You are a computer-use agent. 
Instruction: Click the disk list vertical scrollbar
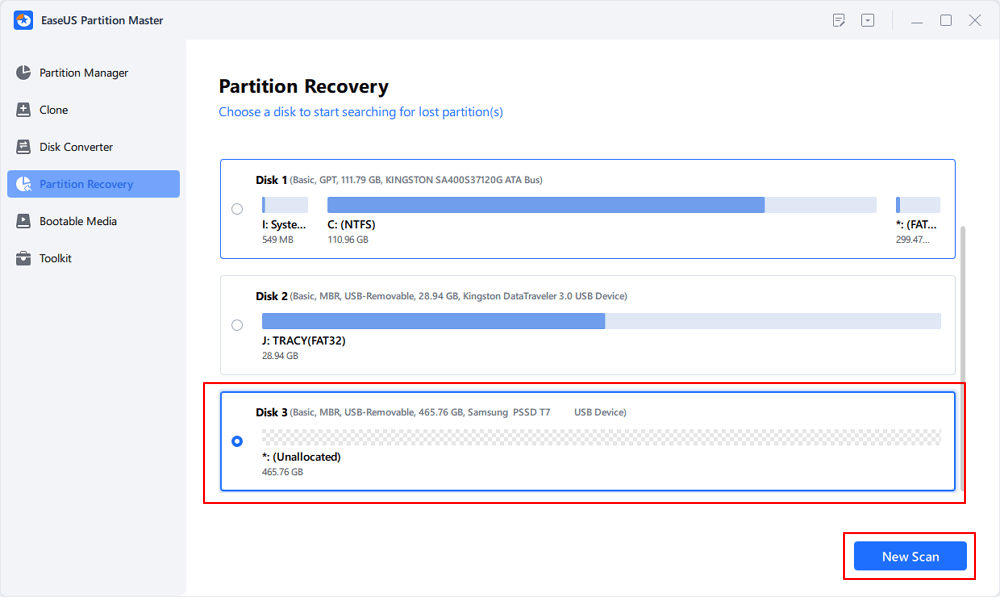point(964,300)
